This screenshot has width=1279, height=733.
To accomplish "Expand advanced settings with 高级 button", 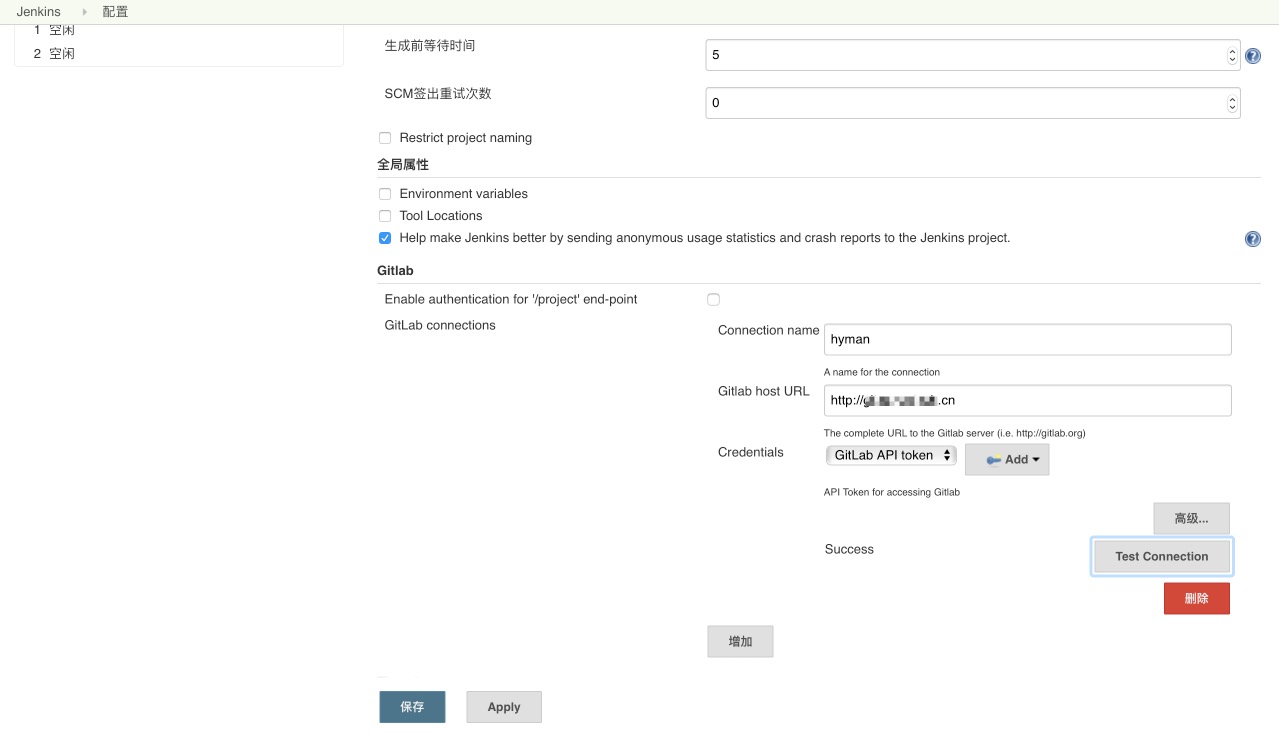I will click(x=1191, y=518).
